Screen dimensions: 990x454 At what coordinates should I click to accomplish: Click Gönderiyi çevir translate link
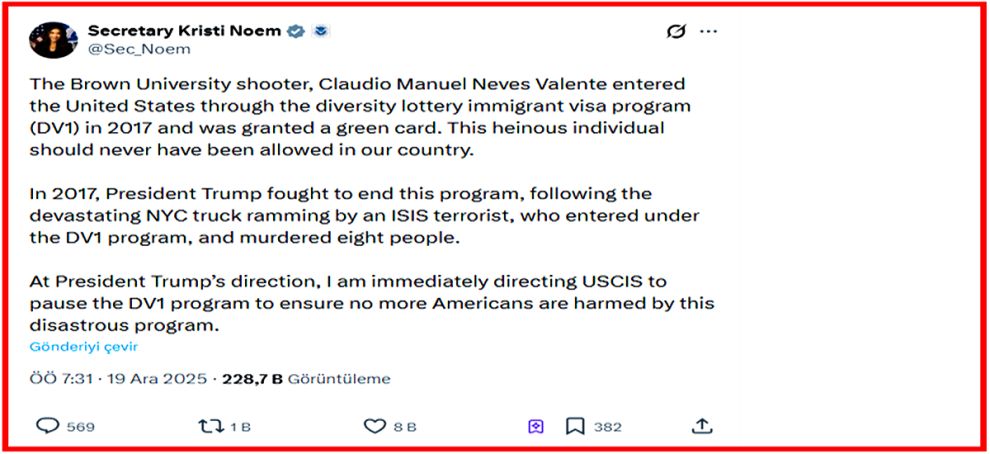click(83, 347)
